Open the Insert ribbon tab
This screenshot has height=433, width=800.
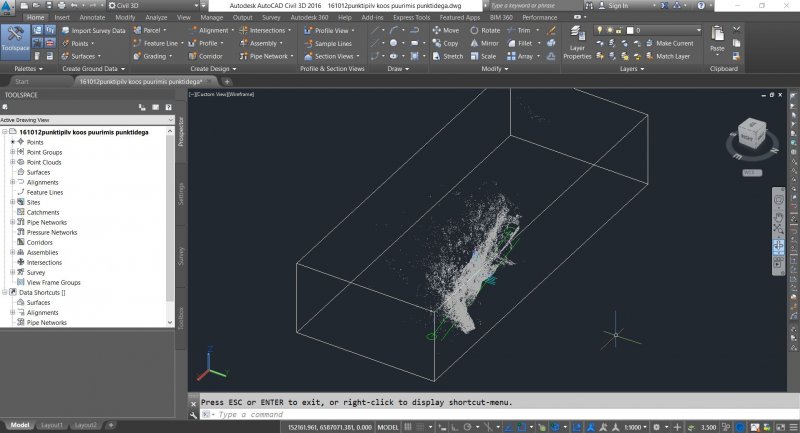(62, 17)
